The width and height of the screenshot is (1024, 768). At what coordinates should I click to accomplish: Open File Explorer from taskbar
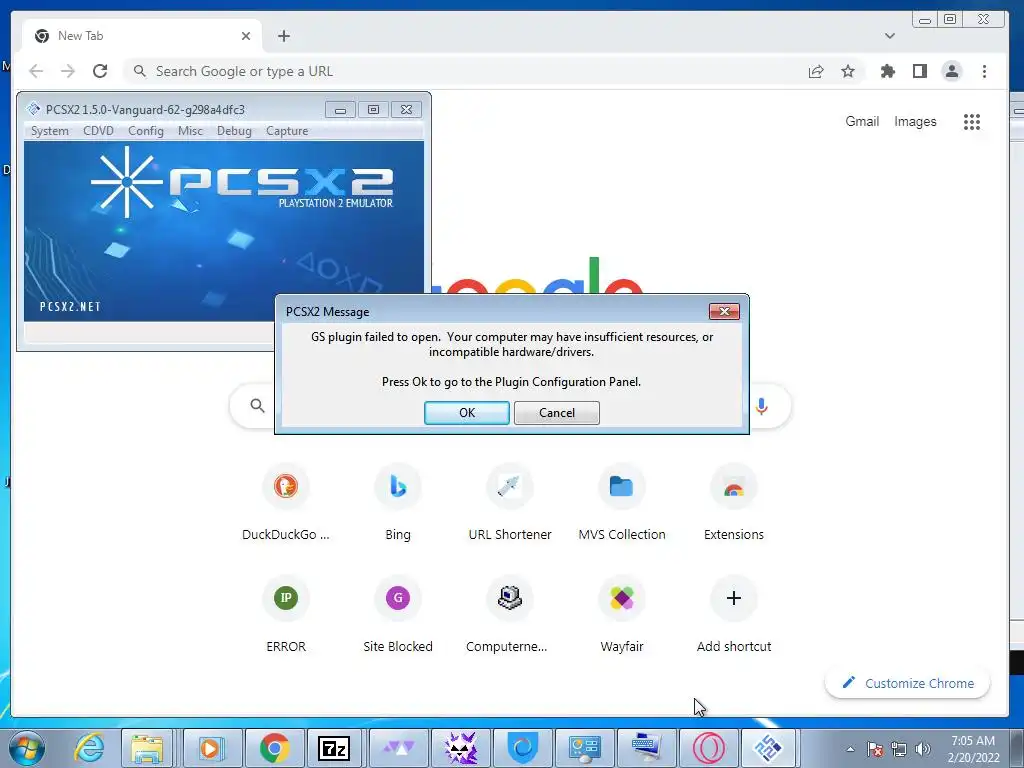pyautogui.click(x=148, y=748)
